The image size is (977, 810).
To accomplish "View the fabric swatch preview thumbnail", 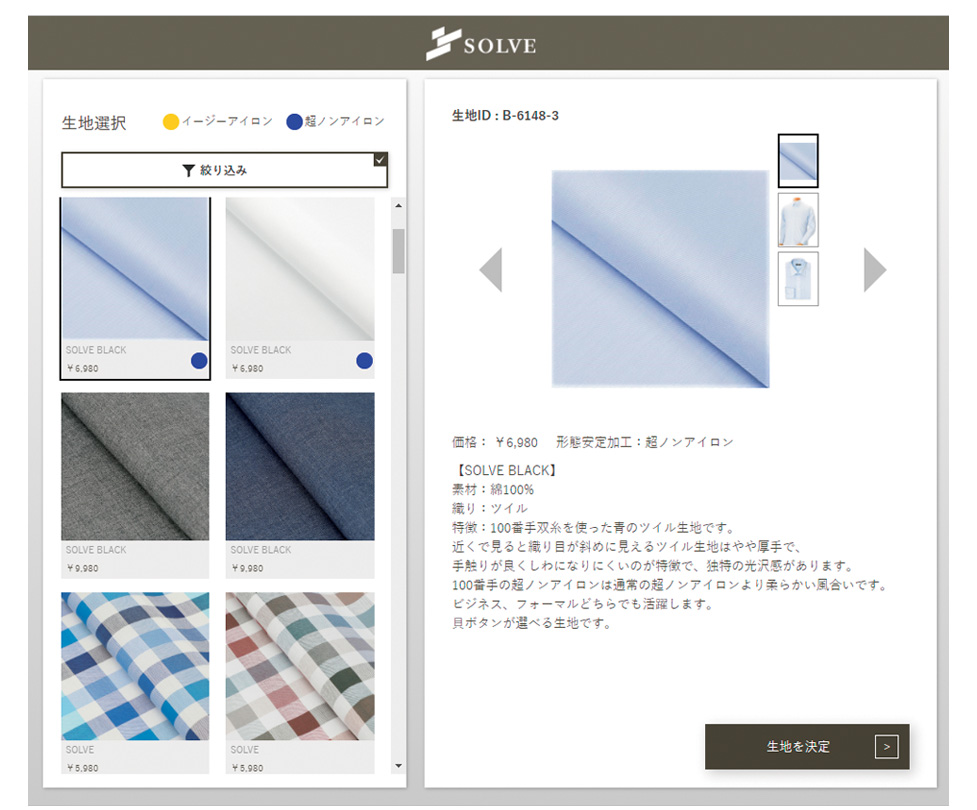I will coord(798,161).
